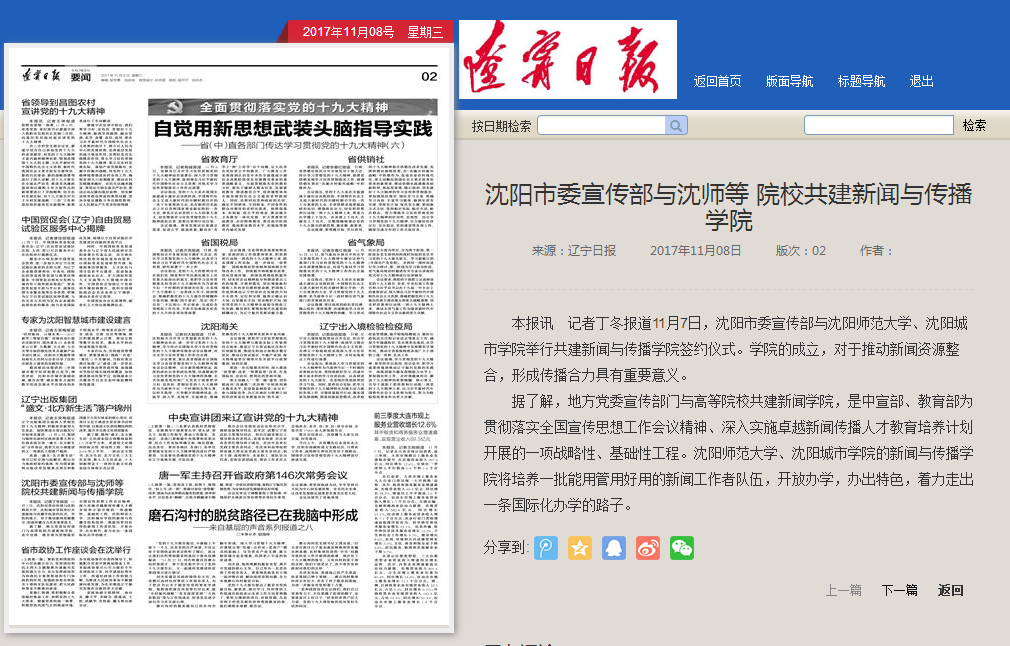1010x646 pixels.
Task: Open 版面导航 page navigation menu
Action: click(x=790, y=82)
